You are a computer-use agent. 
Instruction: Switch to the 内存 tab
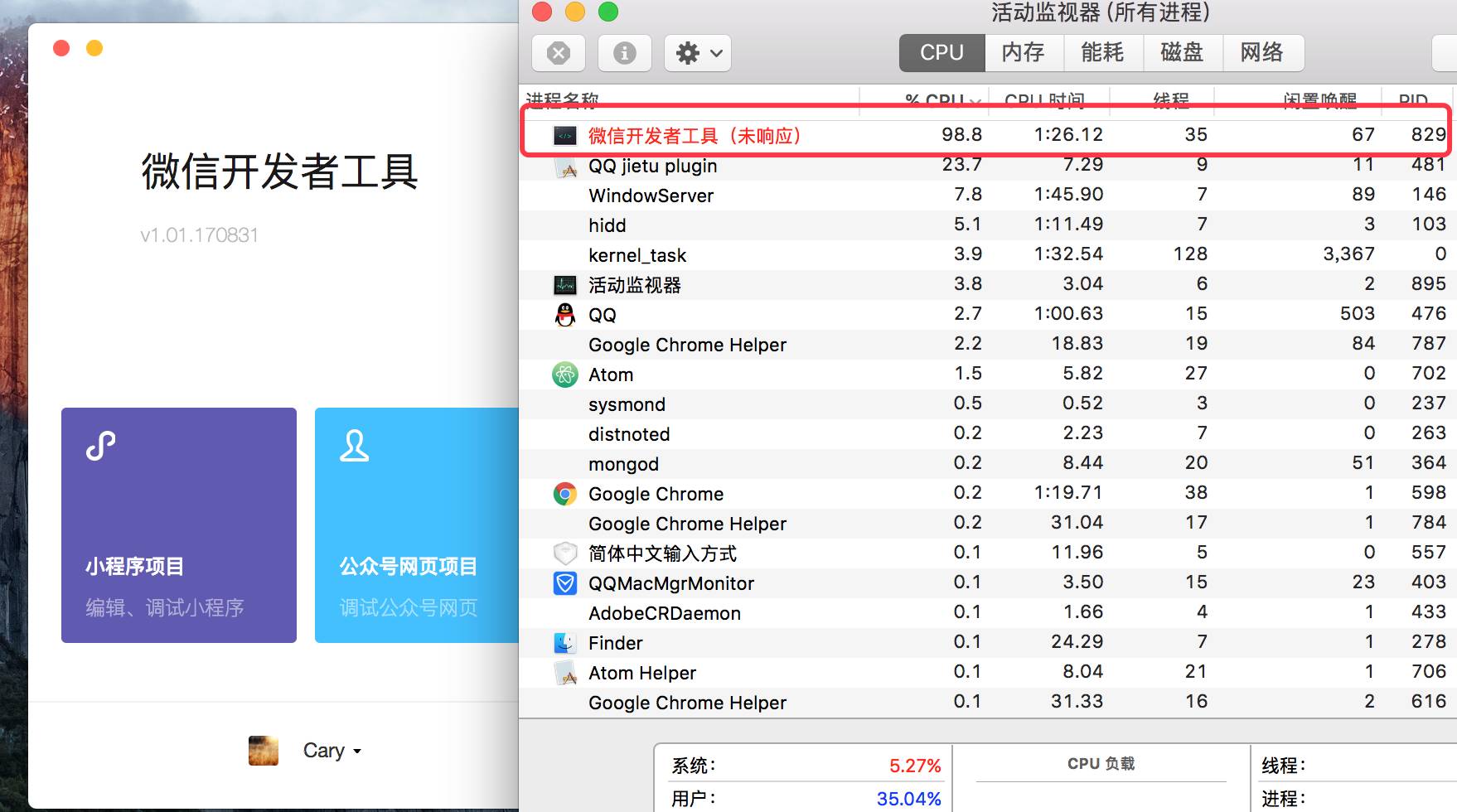[x=1024, y=53]
